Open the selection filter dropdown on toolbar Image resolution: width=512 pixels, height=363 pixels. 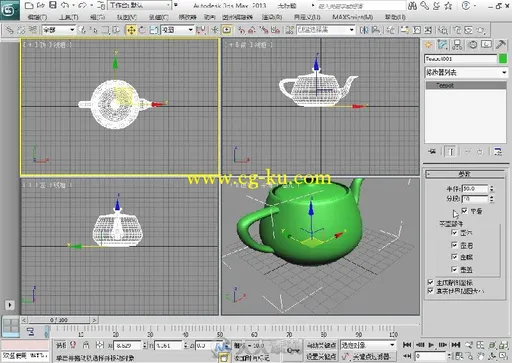click(x=59, y=30)
